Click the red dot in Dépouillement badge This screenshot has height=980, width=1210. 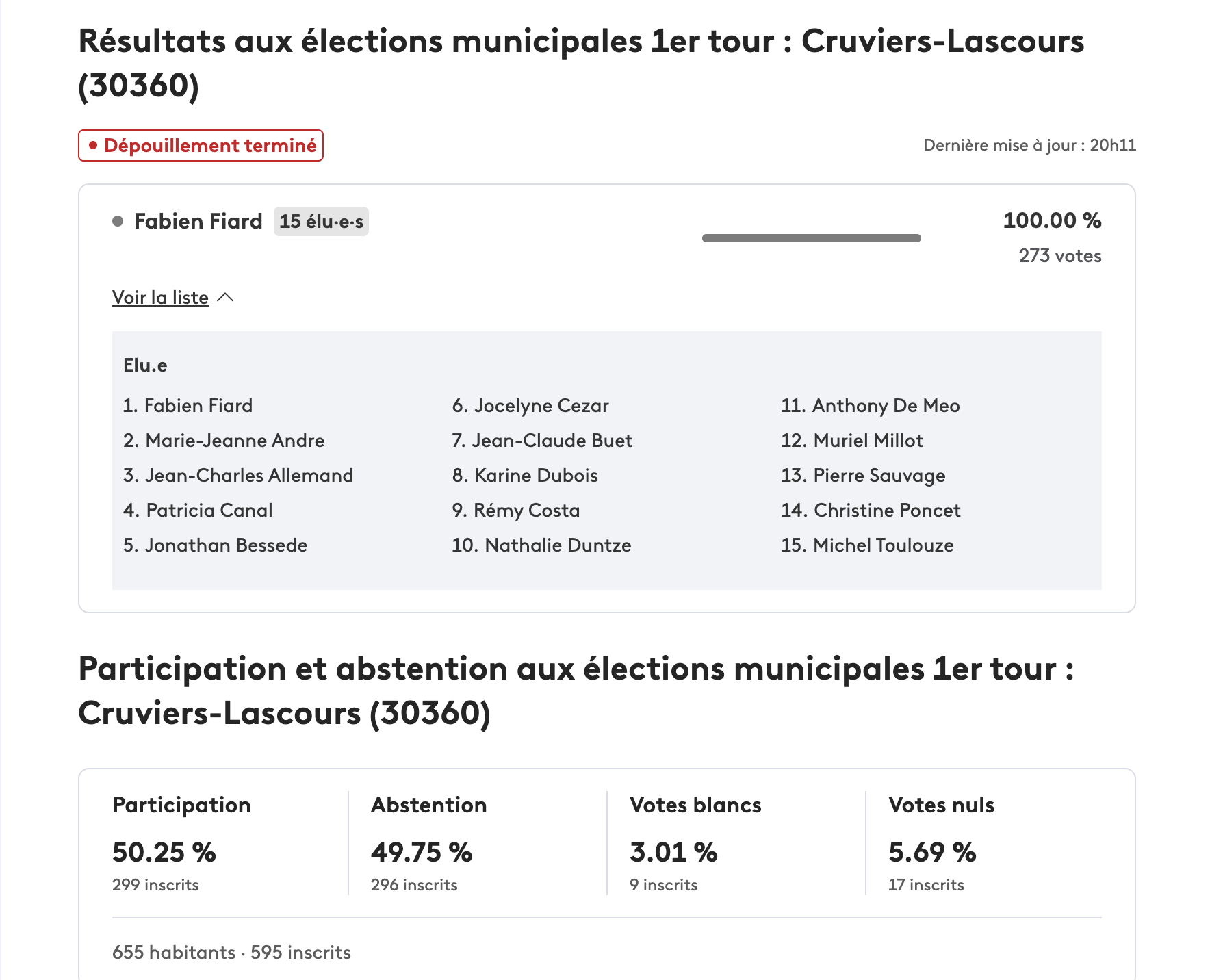(x=93, y=145)
